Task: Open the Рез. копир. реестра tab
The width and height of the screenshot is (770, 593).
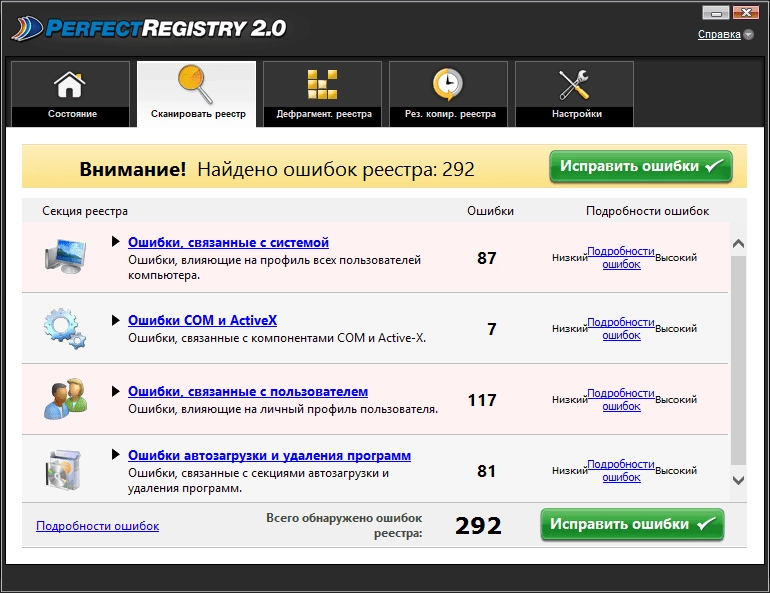Action: 448,94
